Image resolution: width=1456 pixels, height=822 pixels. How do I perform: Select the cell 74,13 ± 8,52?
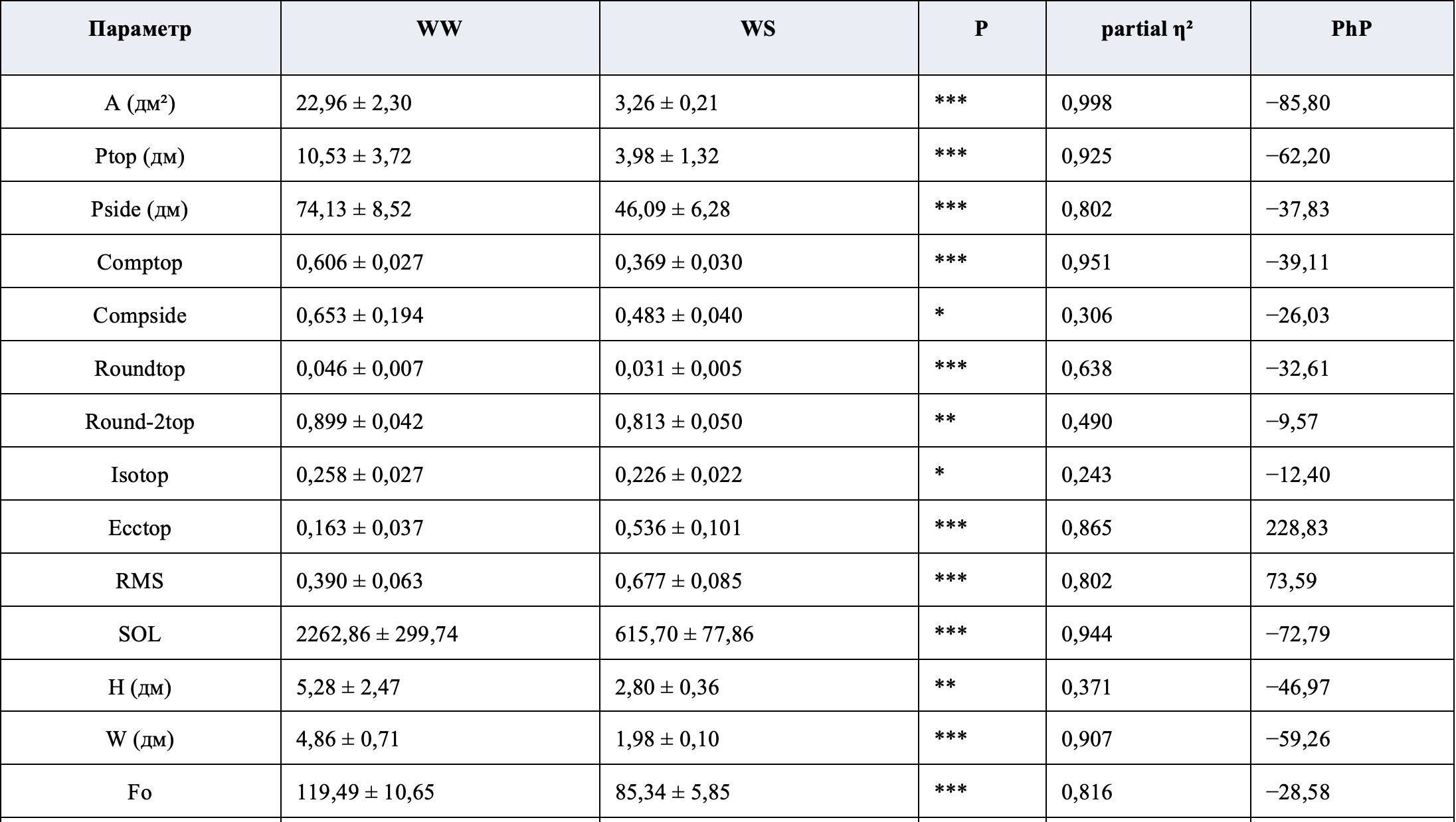pos(354,209)
